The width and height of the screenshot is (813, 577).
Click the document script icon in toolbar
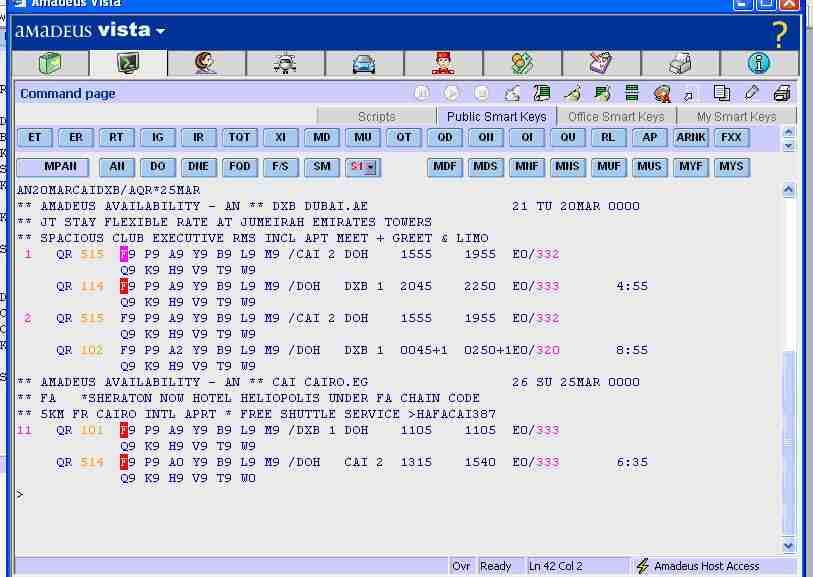click(x=542, y=93)
